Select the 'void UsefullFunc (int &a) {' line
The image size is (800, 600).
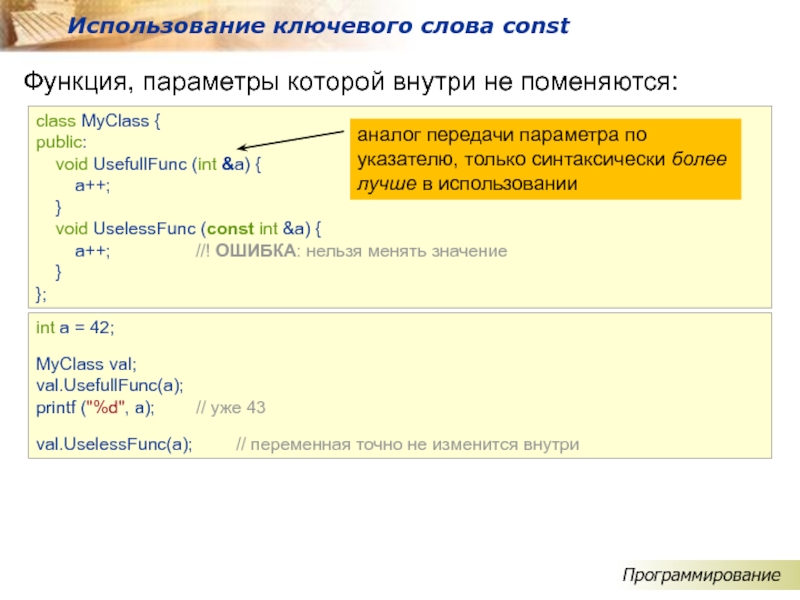click(158, 164)
